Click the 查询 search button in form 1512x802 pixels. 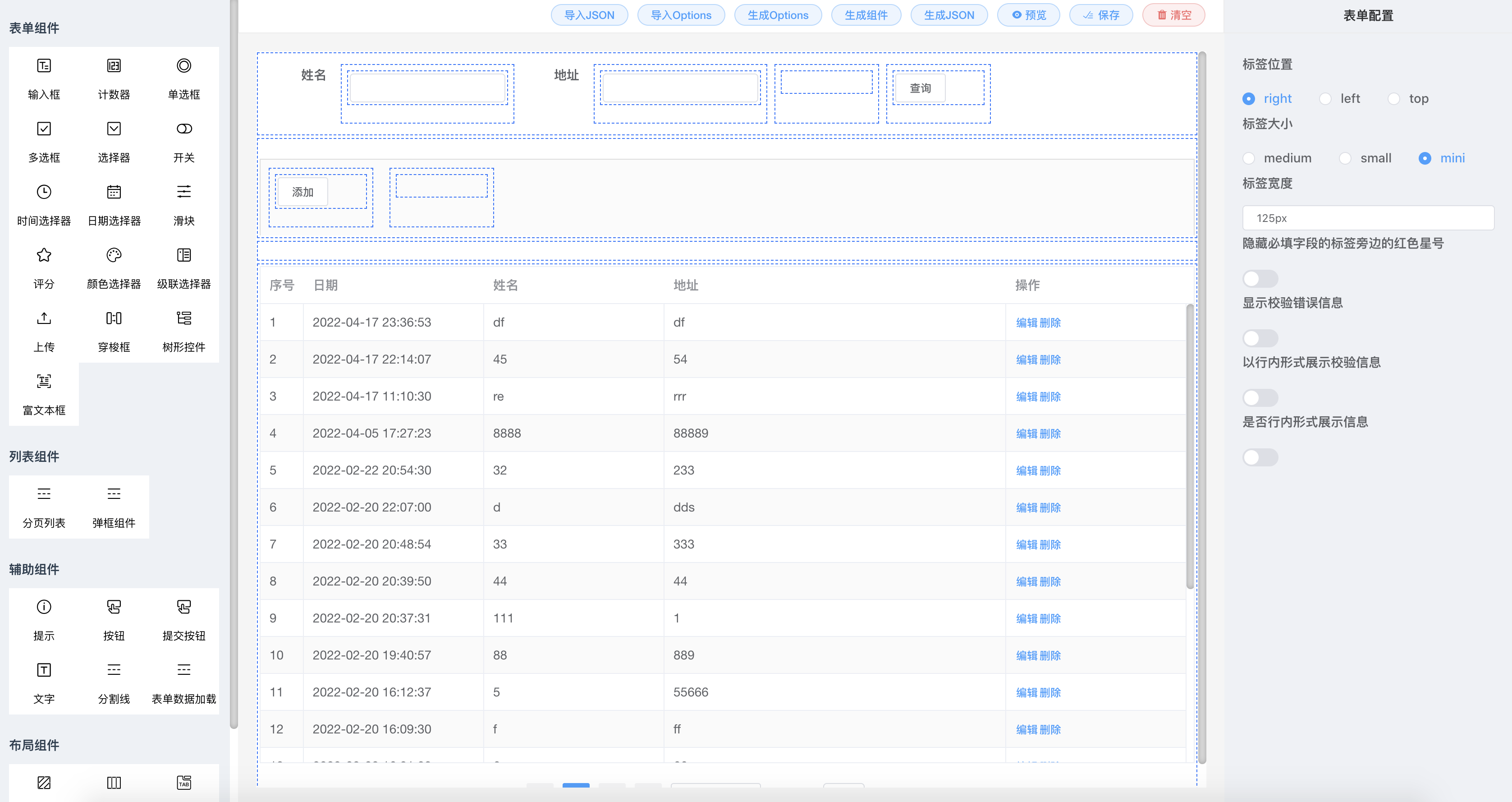click(920, 89)
